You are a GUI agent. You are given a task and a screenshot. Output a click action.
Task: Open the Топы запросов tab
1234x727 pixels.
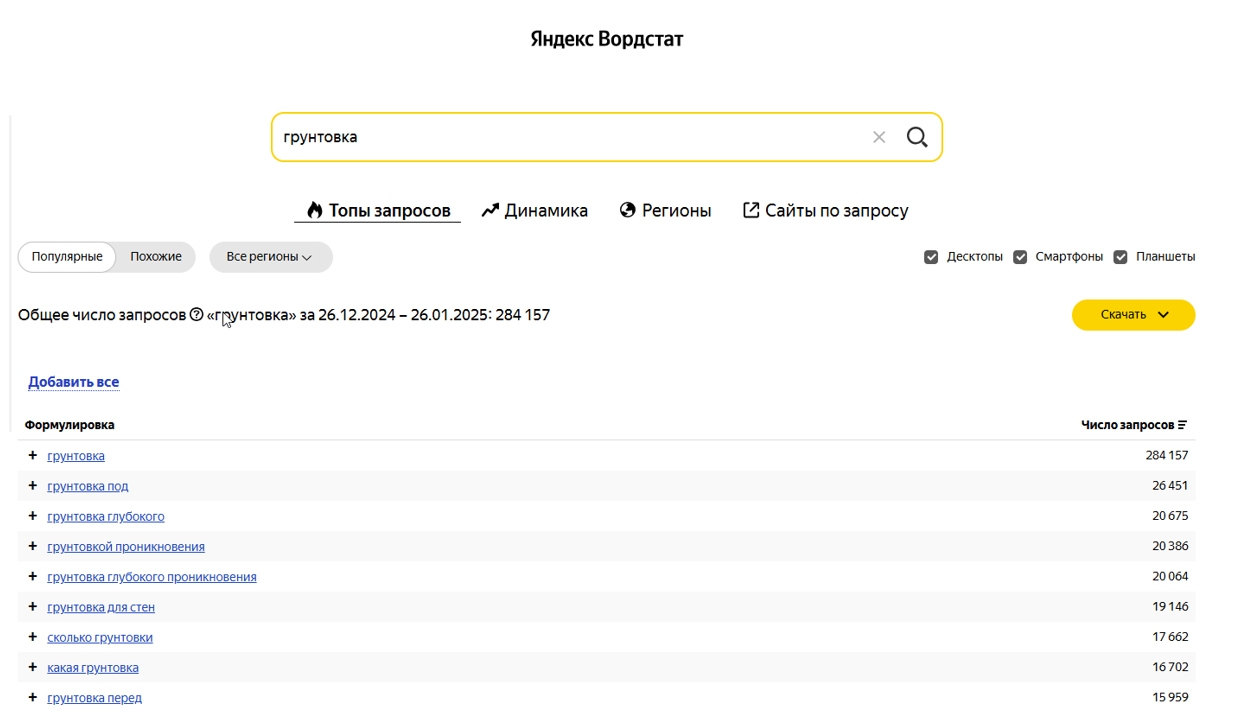[x=378, y=211]
